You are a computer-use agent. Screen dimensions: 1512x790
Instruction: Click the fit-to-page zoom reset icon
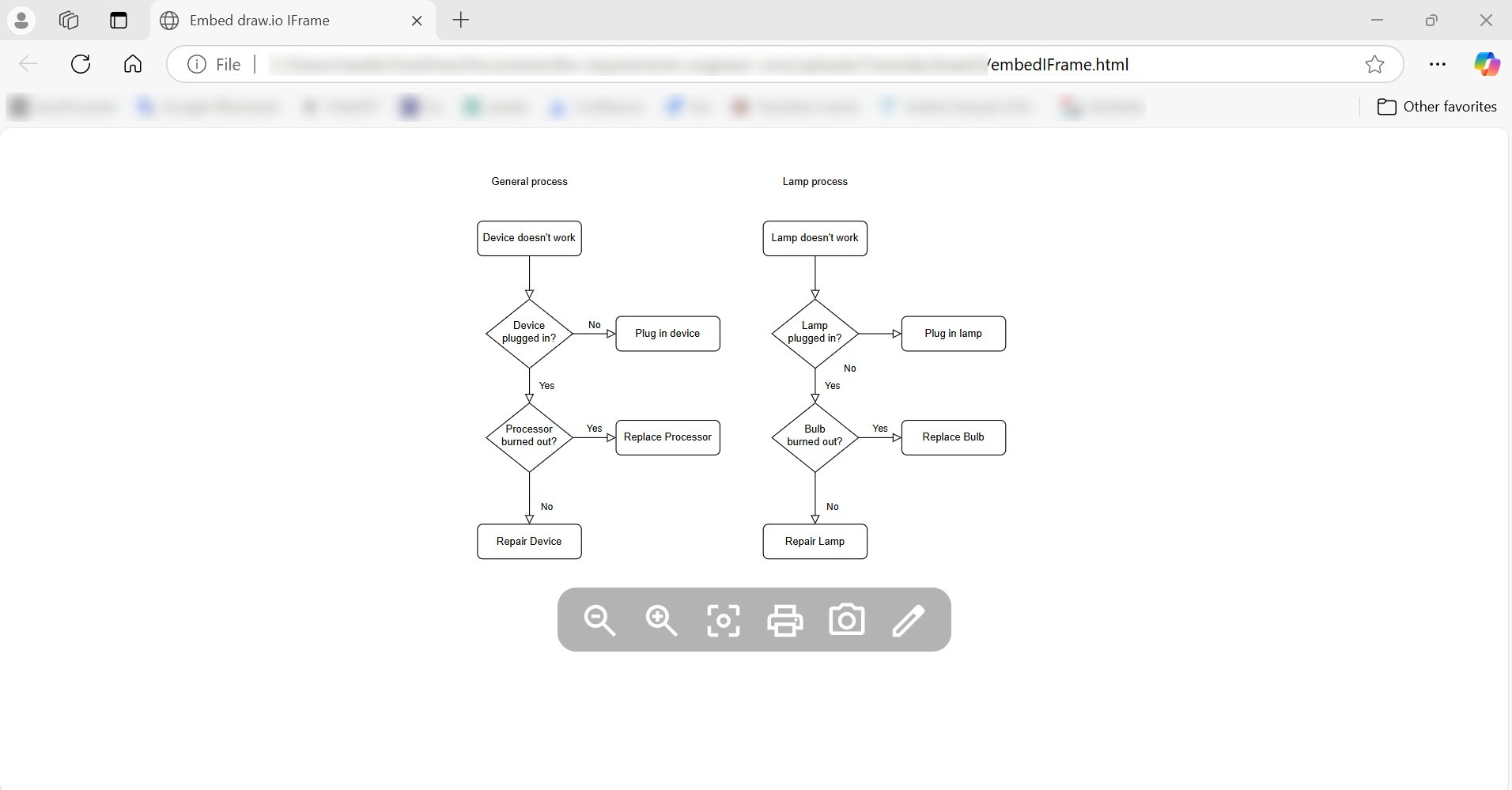(x=724, y=621)
